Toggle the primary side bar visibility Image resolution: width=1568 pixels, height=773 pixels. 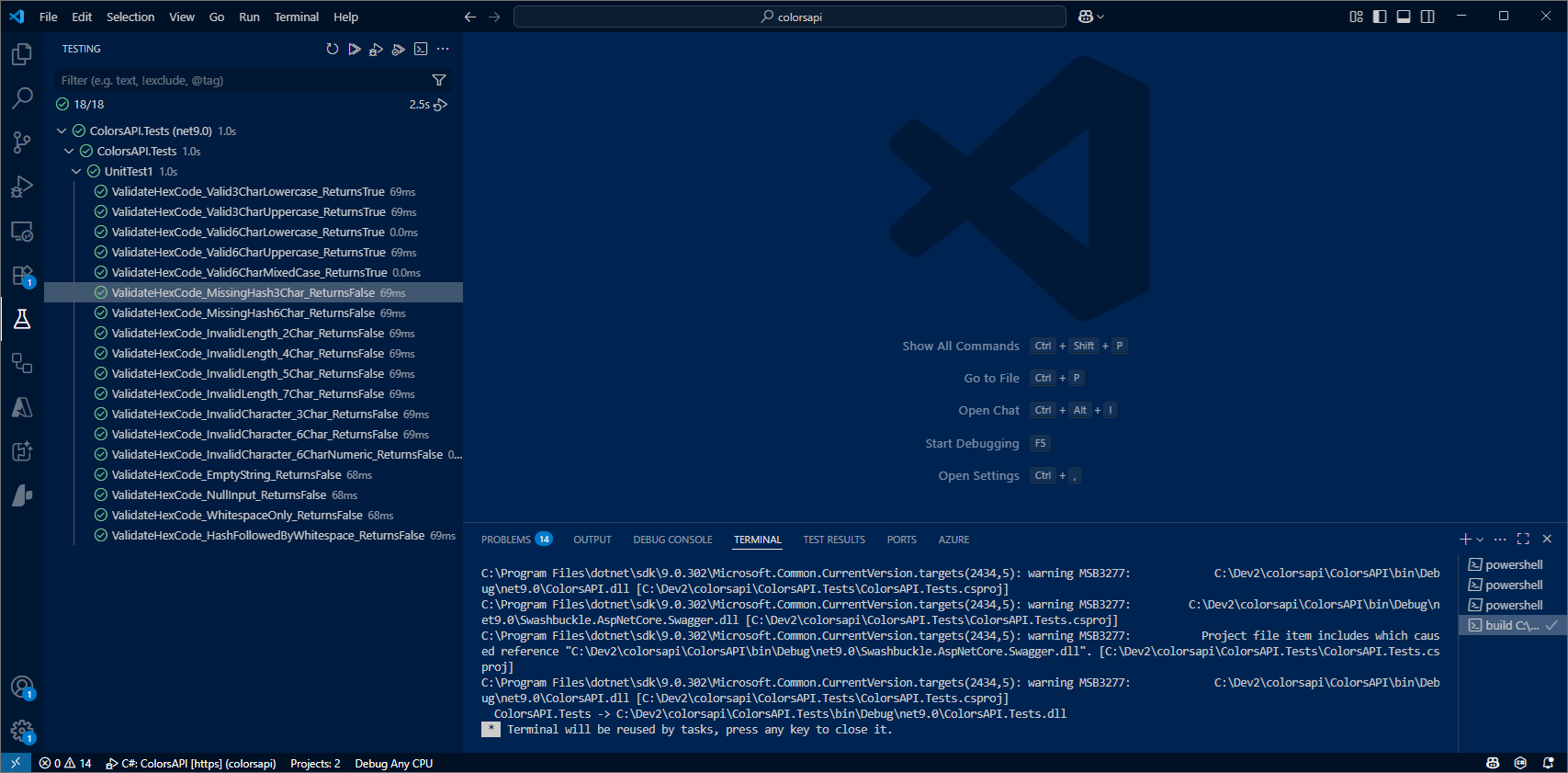coord(1380,17)
